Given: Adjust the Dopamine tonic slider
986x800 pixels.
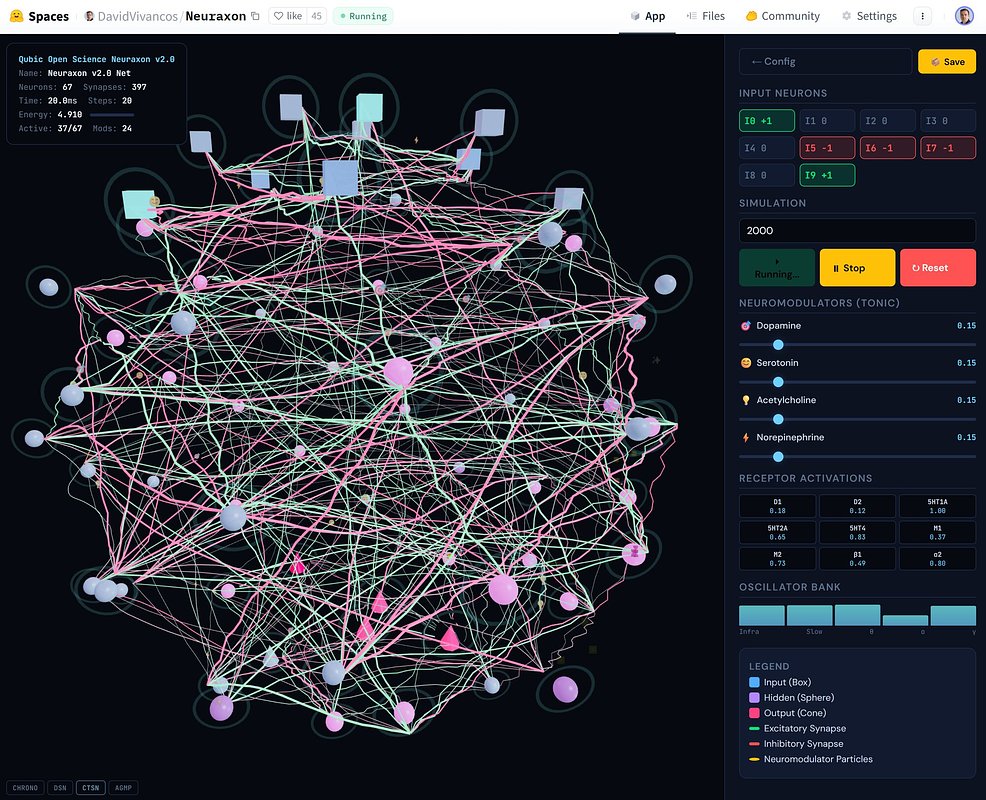Looking at the screenshot, I should click(x=778, y=344).
